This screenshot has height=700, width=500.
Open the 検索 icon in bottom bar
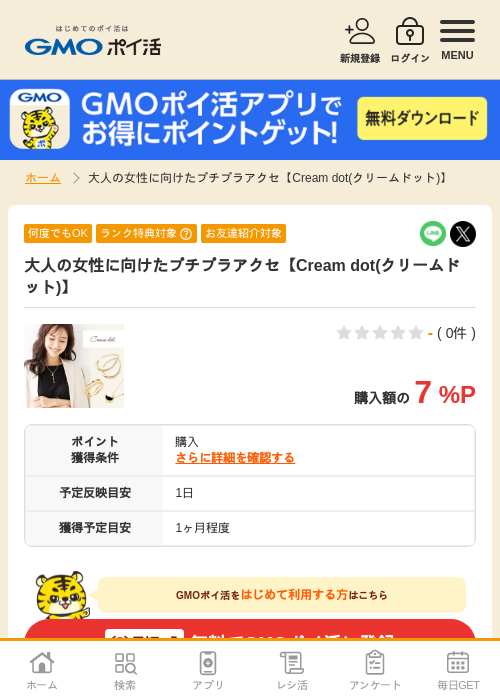click(x=125, y=663)
